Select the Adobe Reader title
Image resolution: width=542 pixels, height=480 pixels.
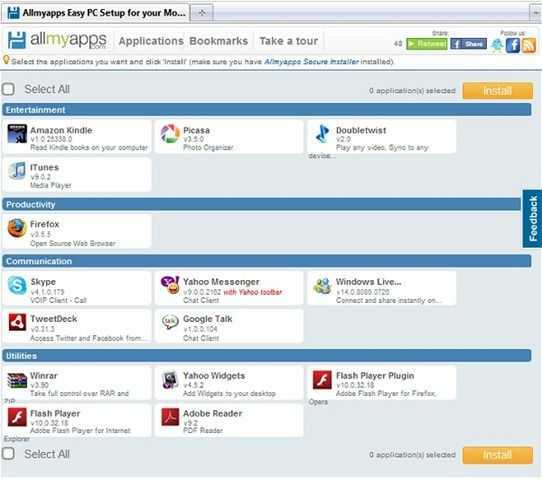[x=212, y=413]
